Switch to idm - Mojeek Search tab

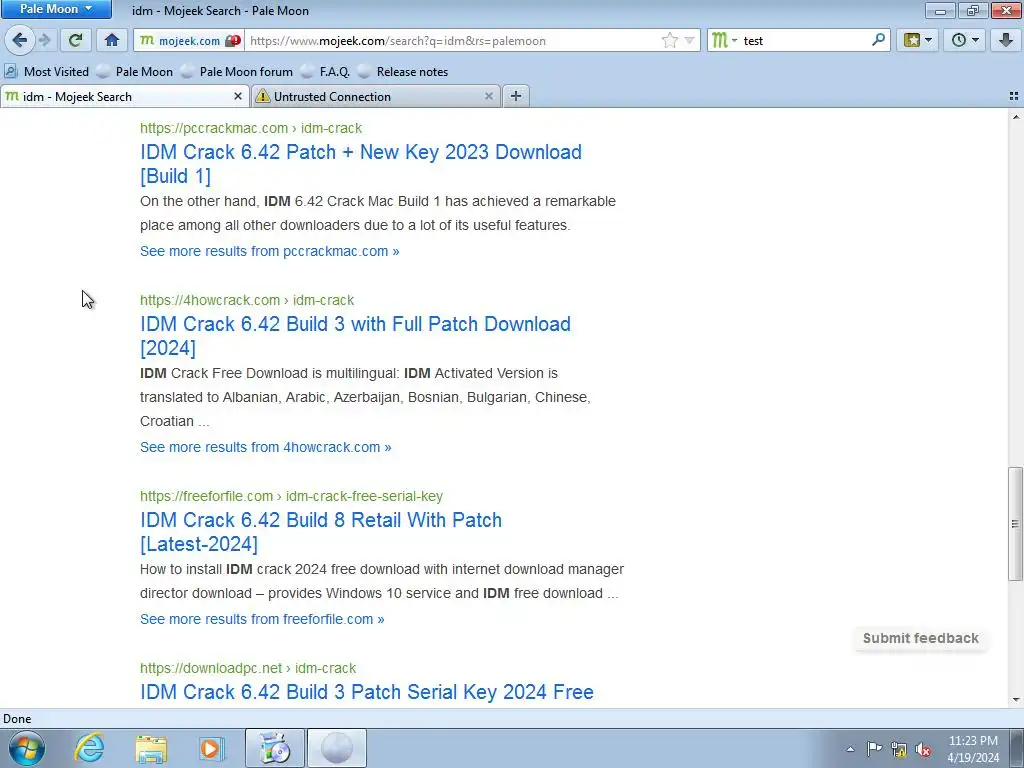124,97
